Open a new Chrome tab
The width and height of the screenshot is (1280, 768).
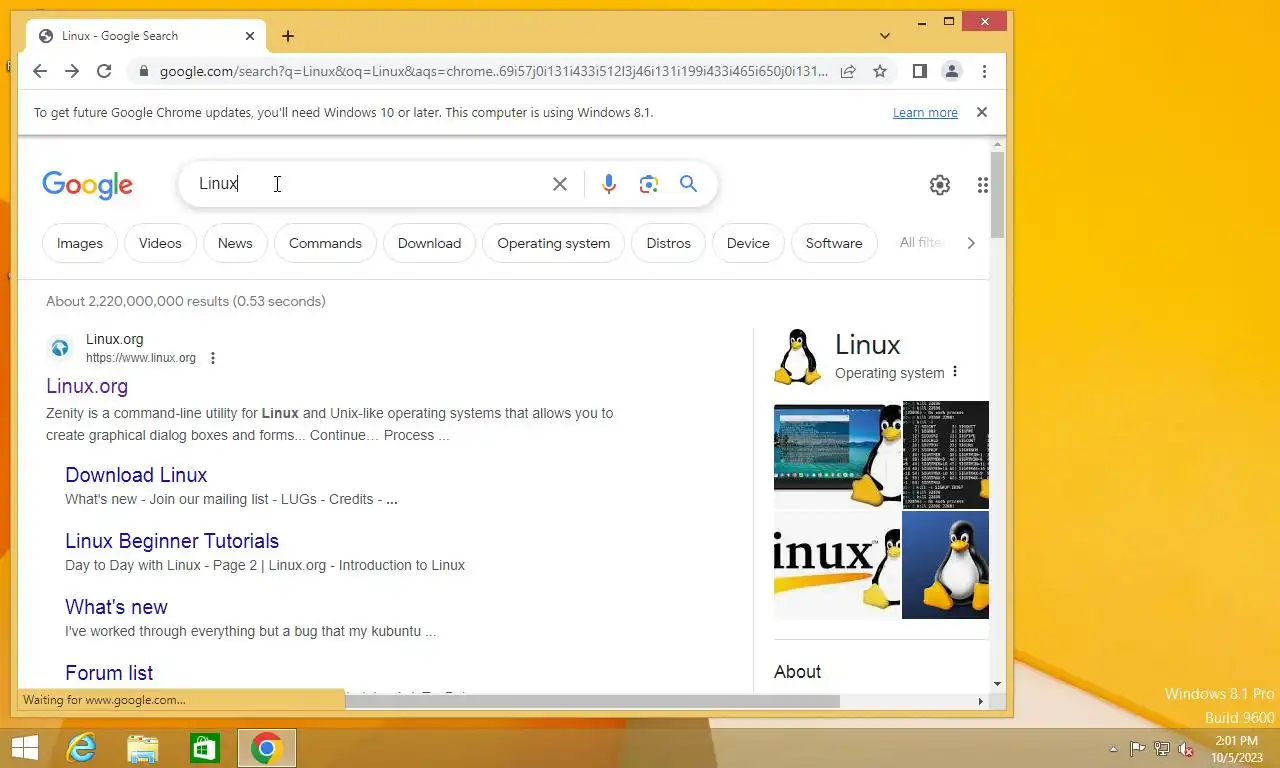click(288, 36)
